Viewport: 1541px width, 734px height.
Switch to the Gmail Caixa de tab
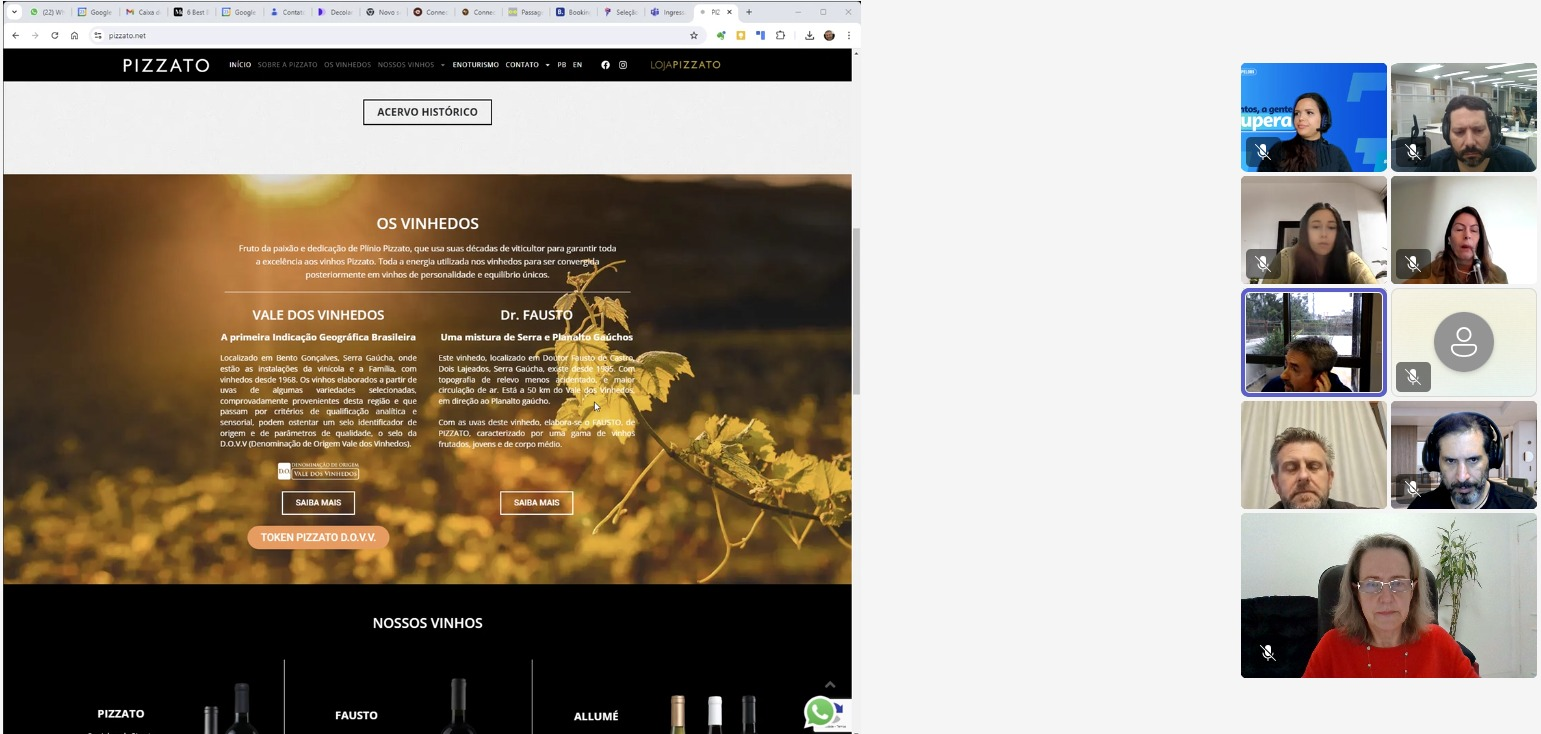143,12
